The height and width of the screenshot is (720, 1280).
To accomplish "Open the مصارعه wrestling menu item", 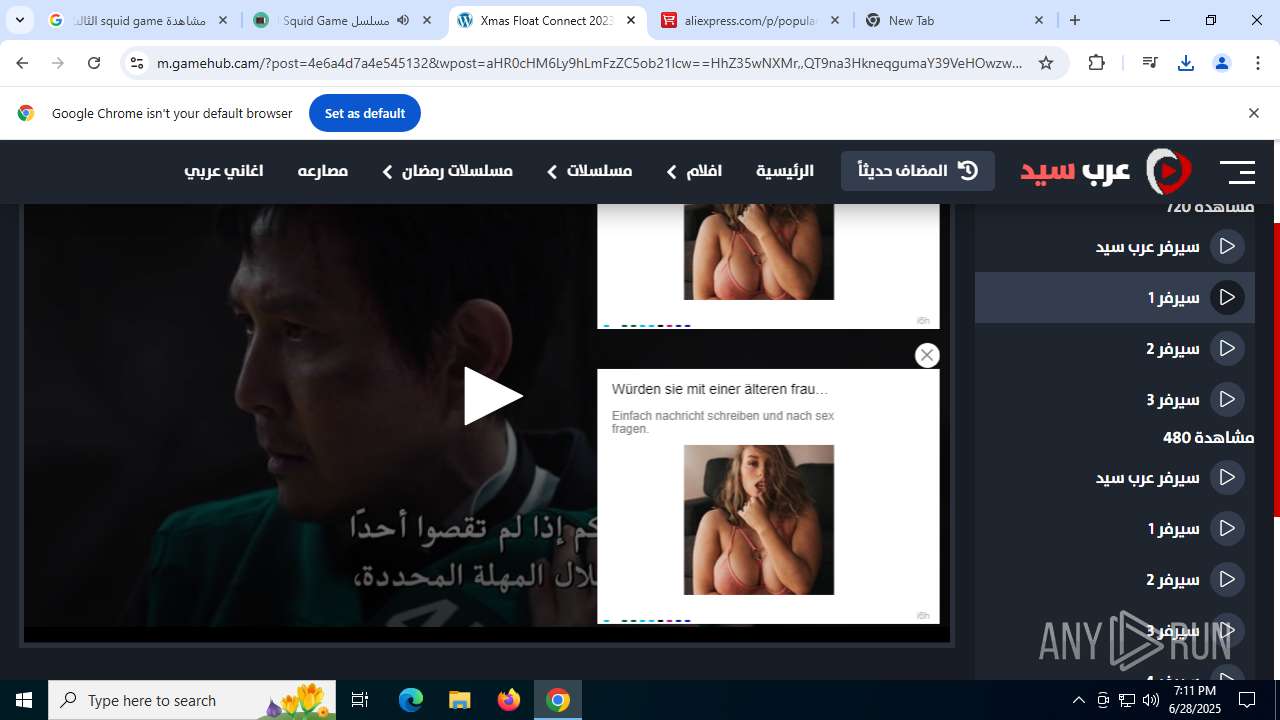I will click(x=323, y=171).
